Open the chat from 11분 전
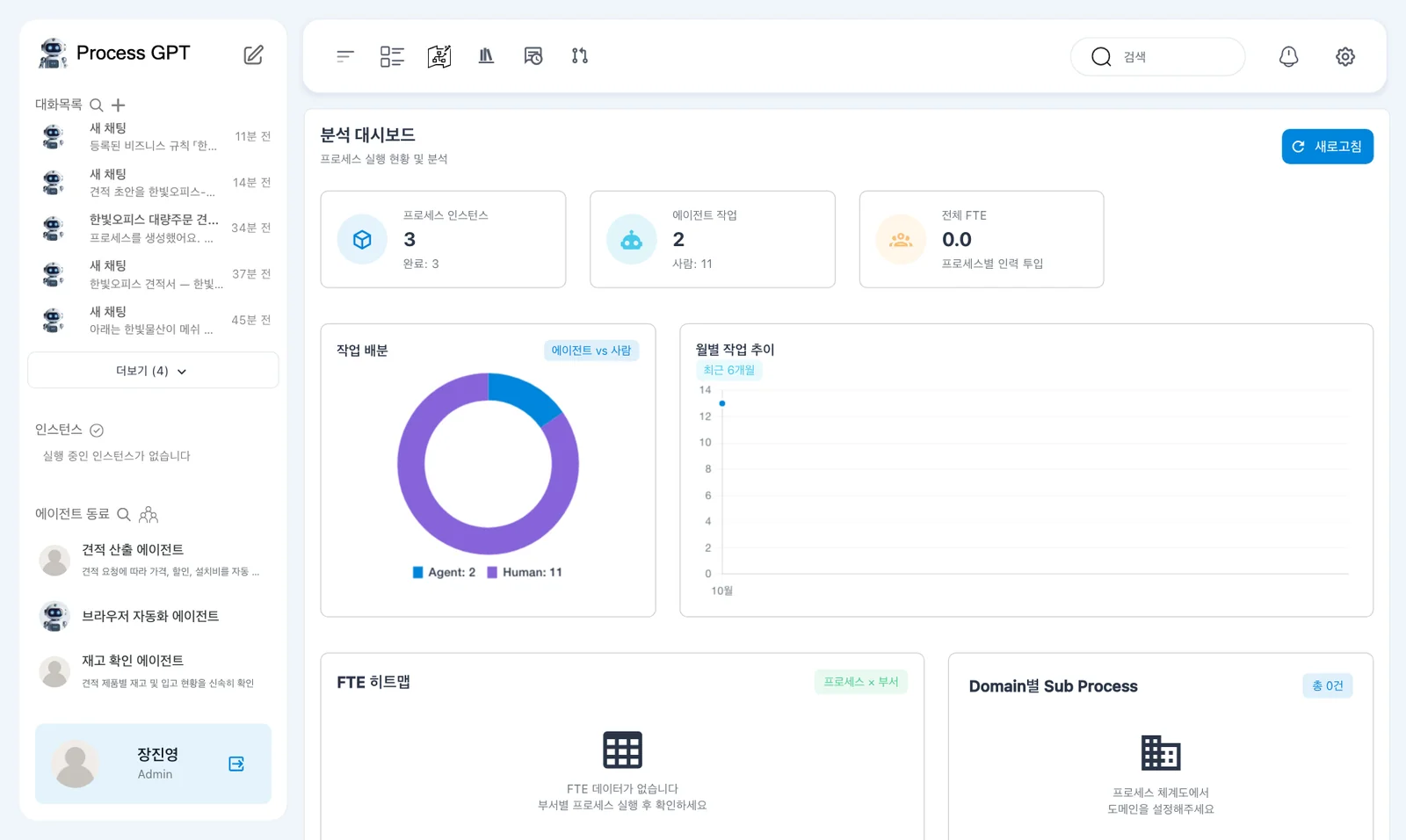 tap(154, 136)
